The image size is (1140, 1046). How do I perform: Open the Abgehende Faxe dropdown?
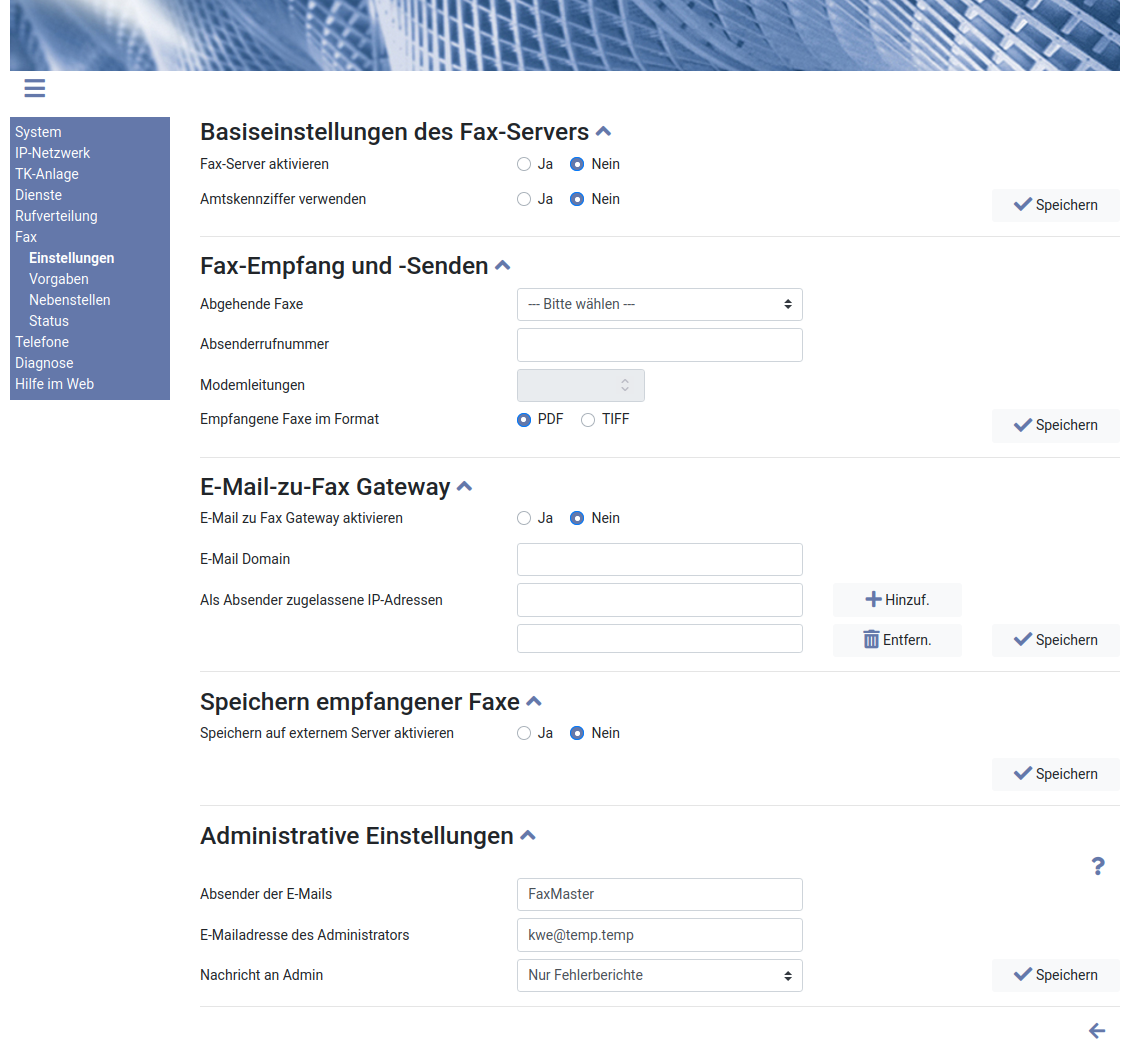[x=659, y=304]
